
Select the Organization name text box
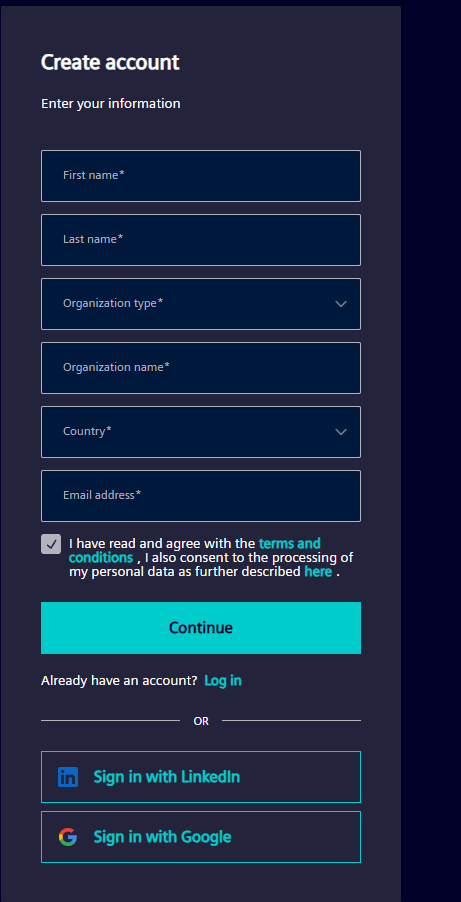(201, 368)
